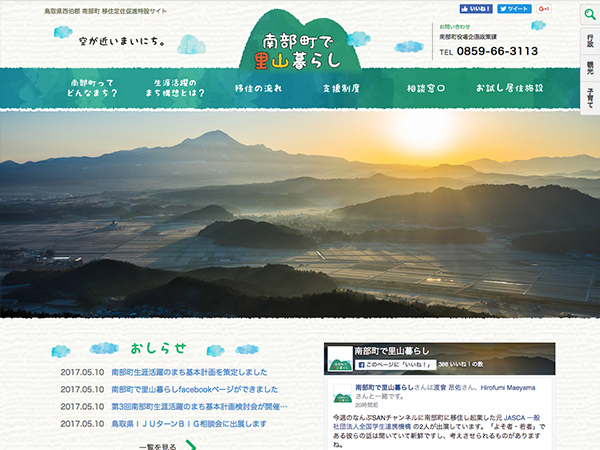This screenshot has height=450, width=600.
Task: Click the Facebook widget page avatar
Action: (340, 359)
